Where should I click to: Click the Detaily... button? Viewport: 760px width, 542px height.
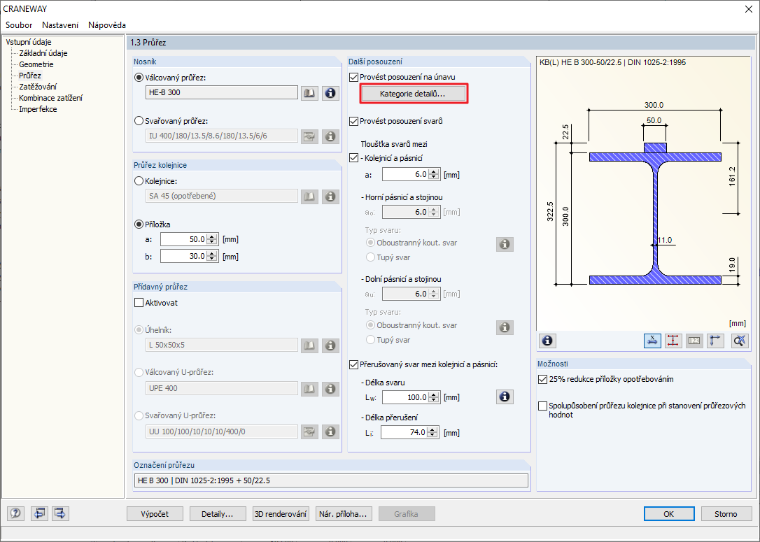pos(218,514)
